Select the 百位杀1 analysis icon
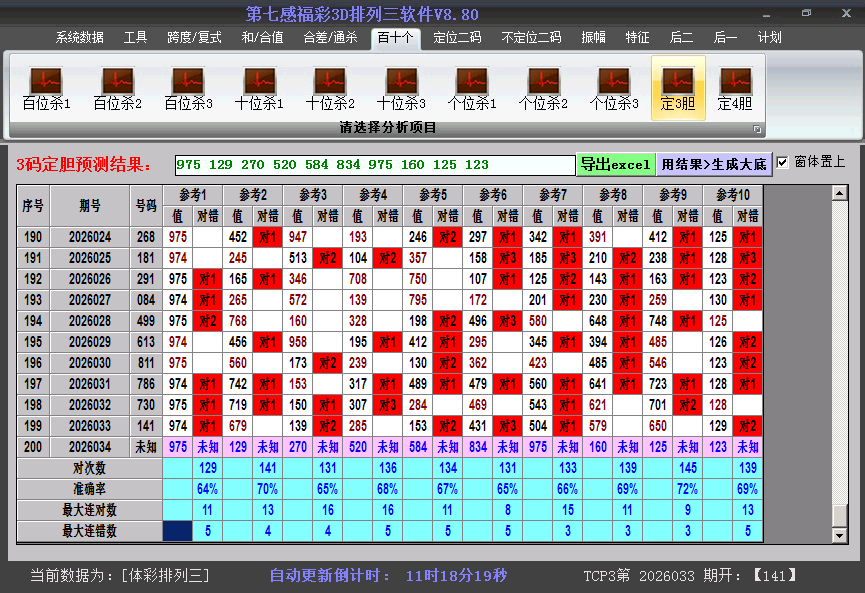This screenshot has width=865, height=593. (x=46, y=88)
